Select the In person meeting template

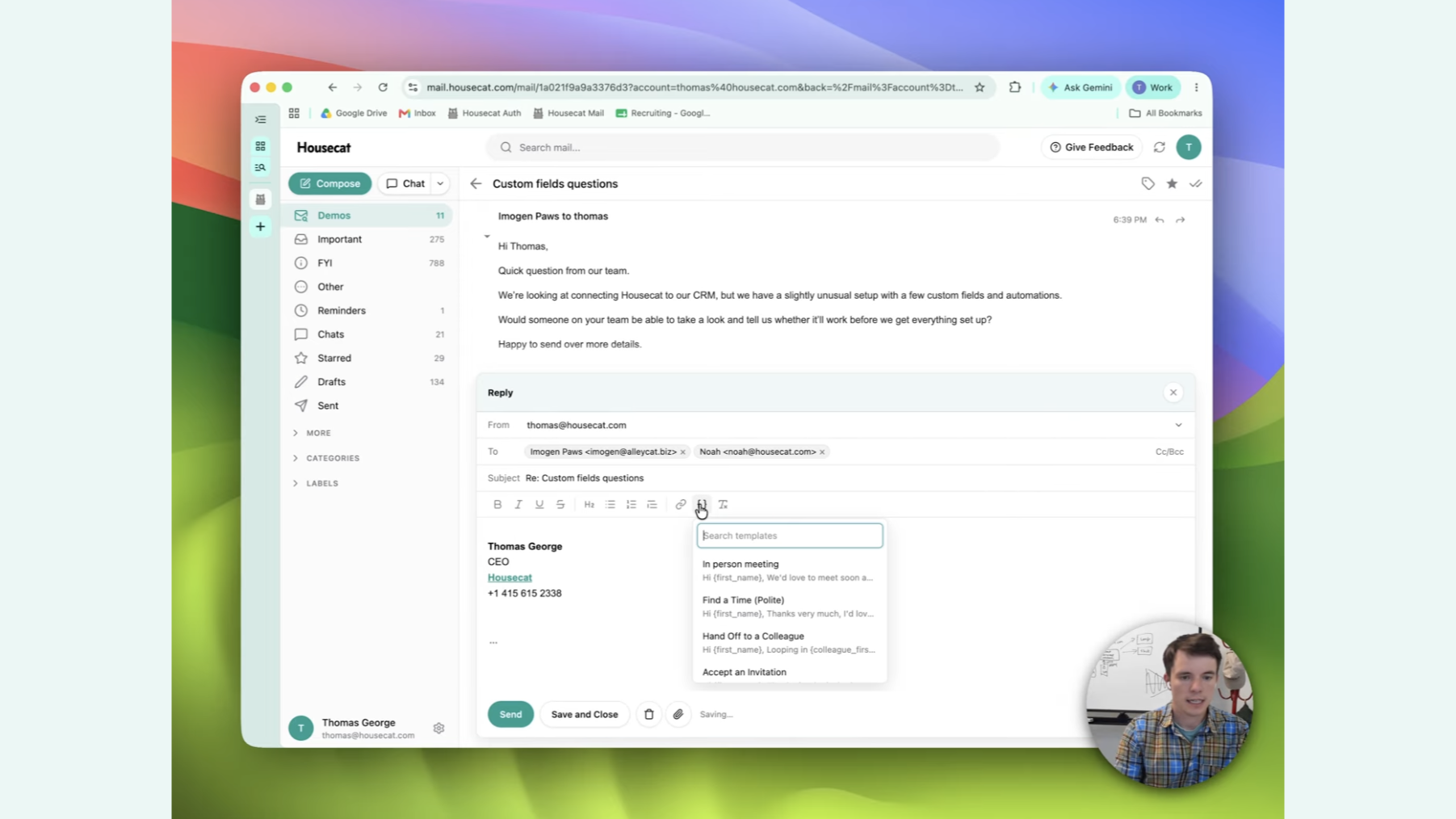tap(789, 570)
